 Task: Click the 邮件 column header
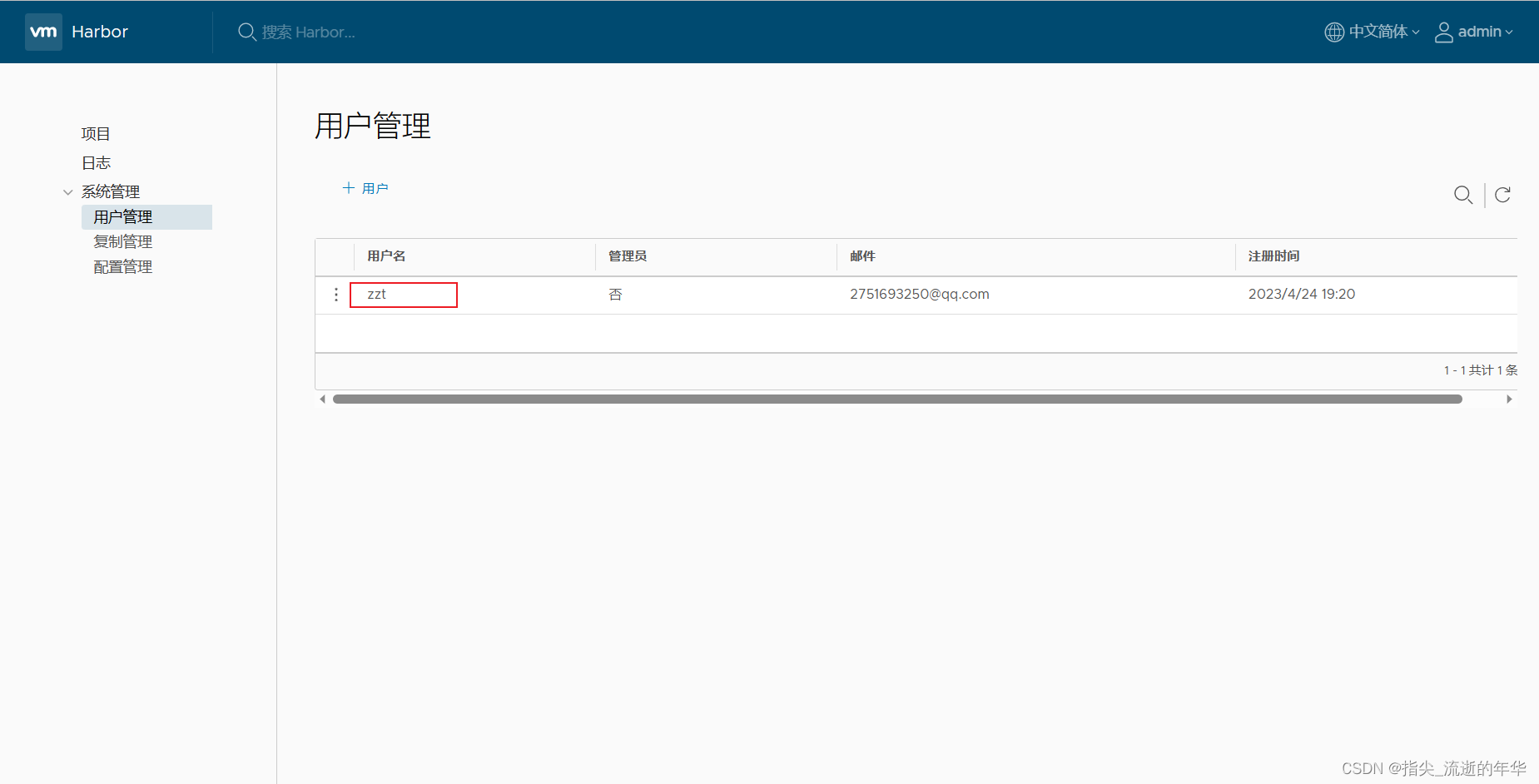click(862, 256)
